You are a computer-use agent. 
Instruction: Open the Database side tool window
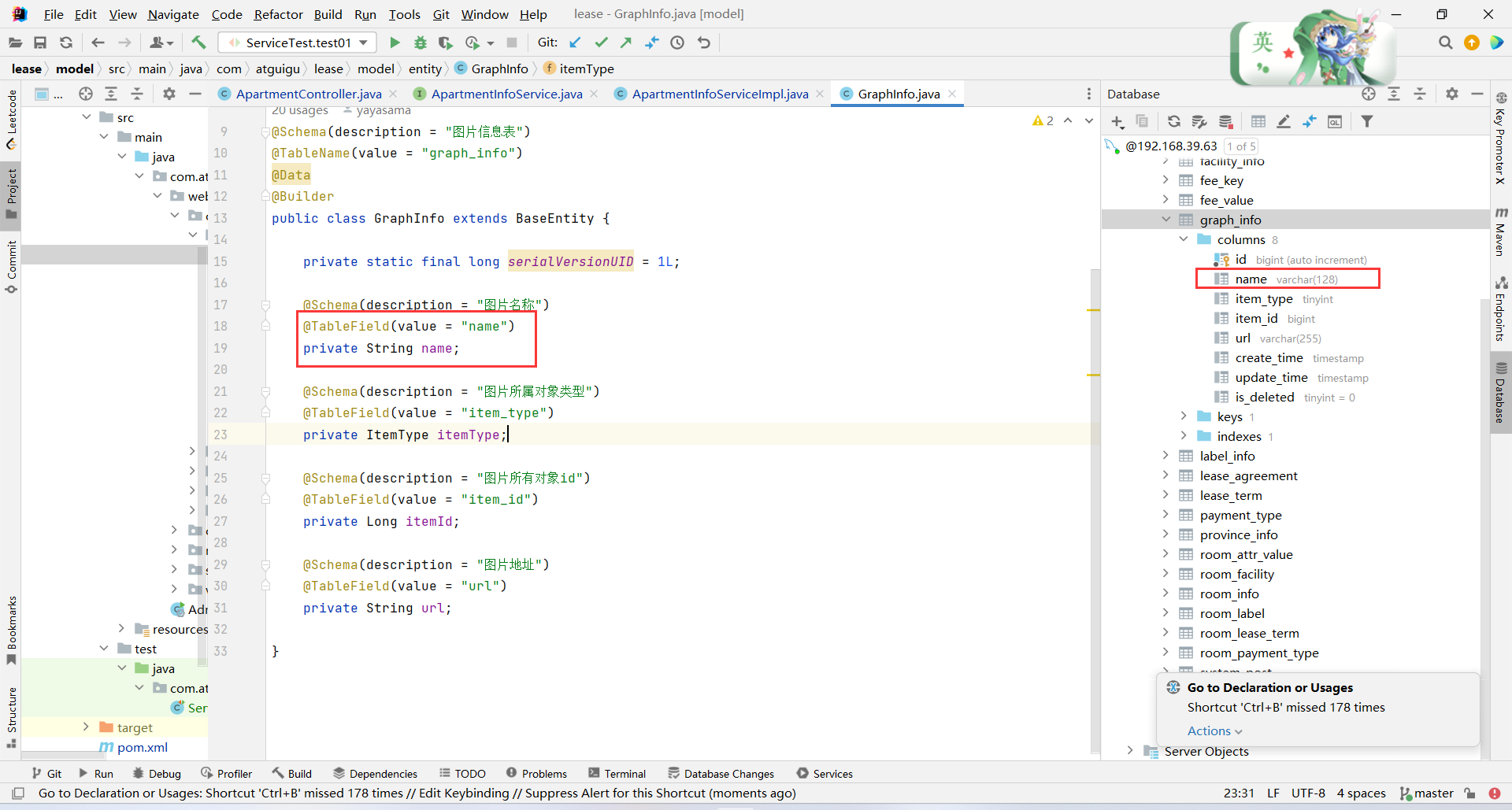tap(1501, 392)
